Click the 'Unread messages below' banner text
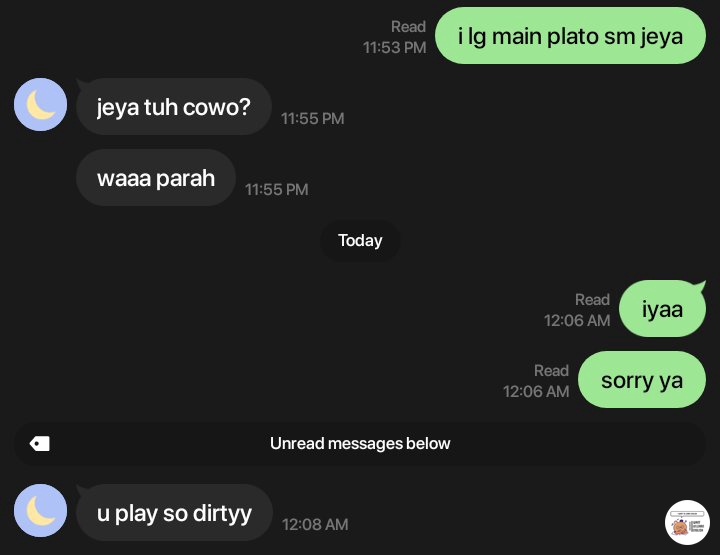Viewport: 720px width, 555px height. (360, 443)
